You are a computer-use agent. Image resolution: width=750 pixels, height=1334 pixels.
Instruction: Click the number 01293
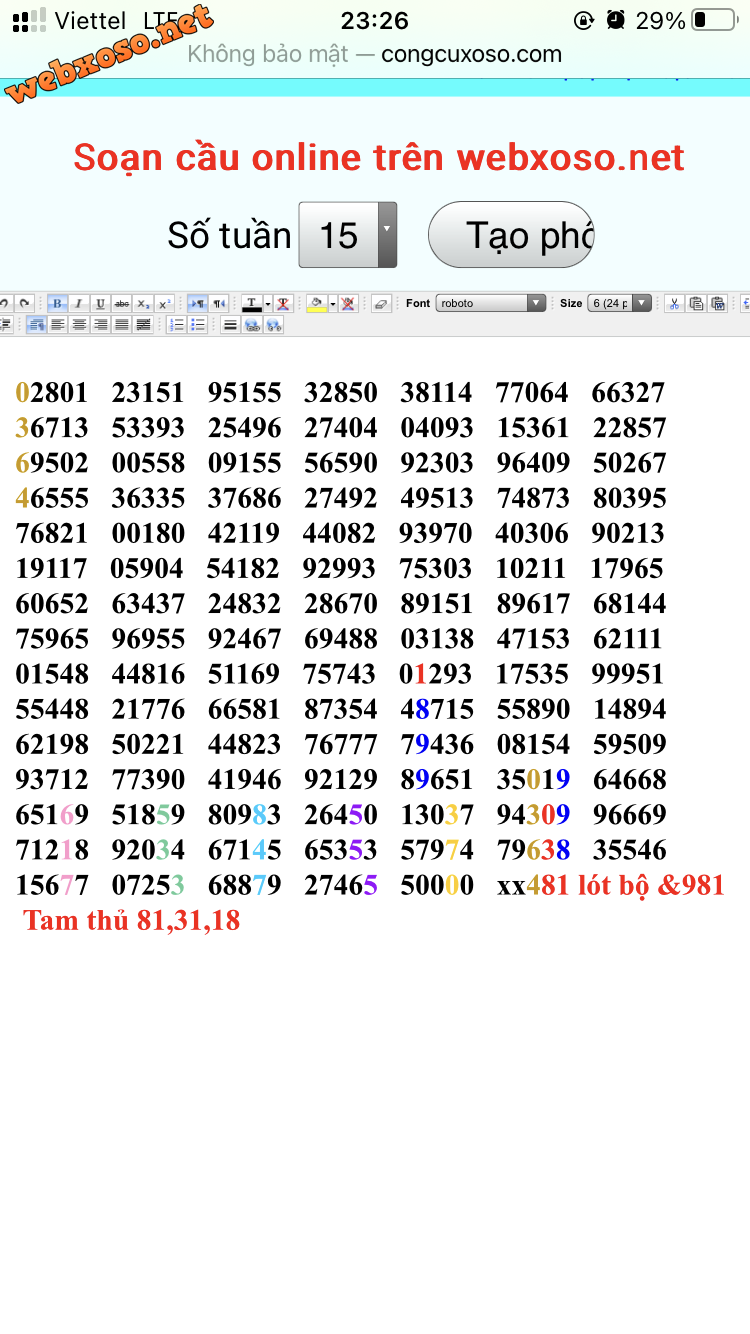pos(435,673)
